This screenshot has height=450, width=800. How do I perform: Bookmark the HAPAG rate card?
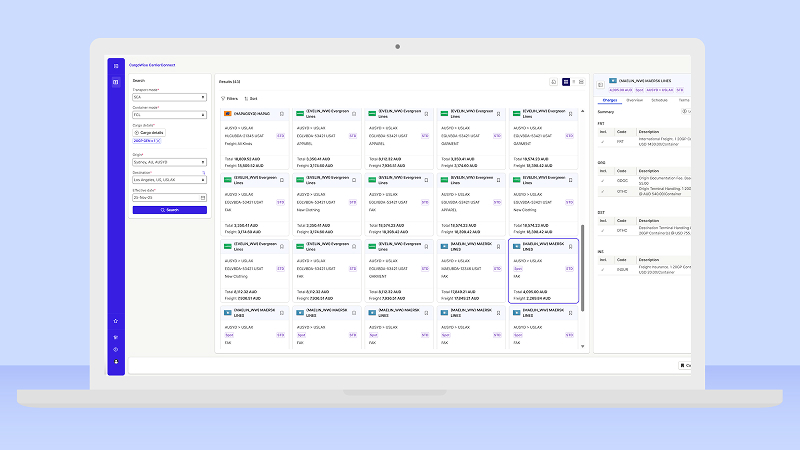[x=282, y=114]
